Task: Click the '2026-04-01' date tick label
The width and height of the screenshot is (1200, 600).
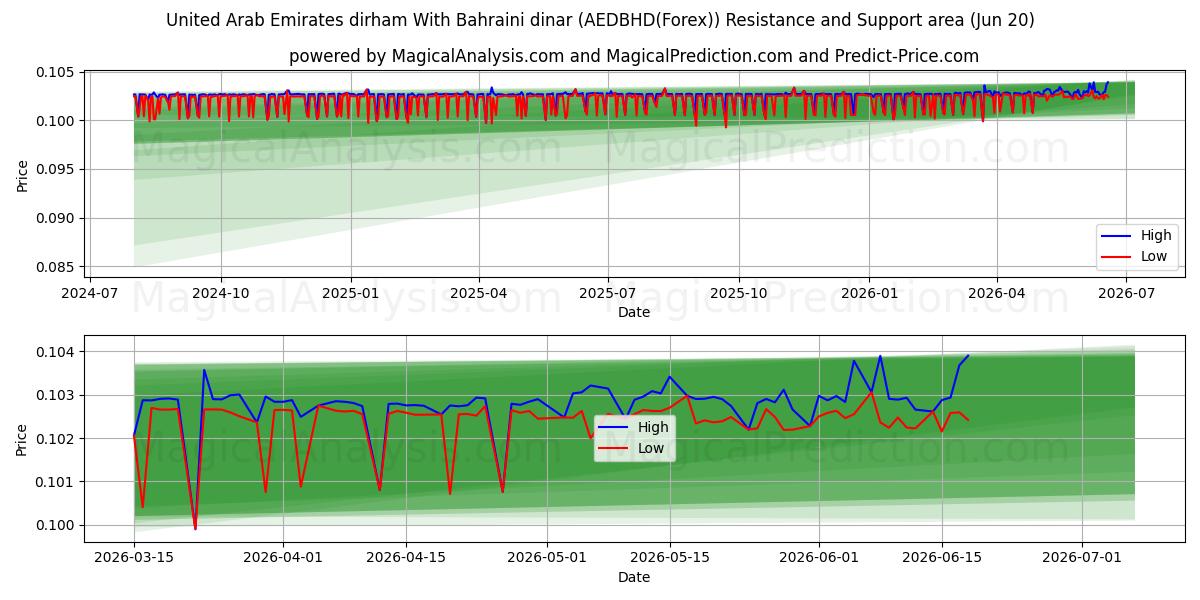Action: pyautogui.click(x=283, y=559)
